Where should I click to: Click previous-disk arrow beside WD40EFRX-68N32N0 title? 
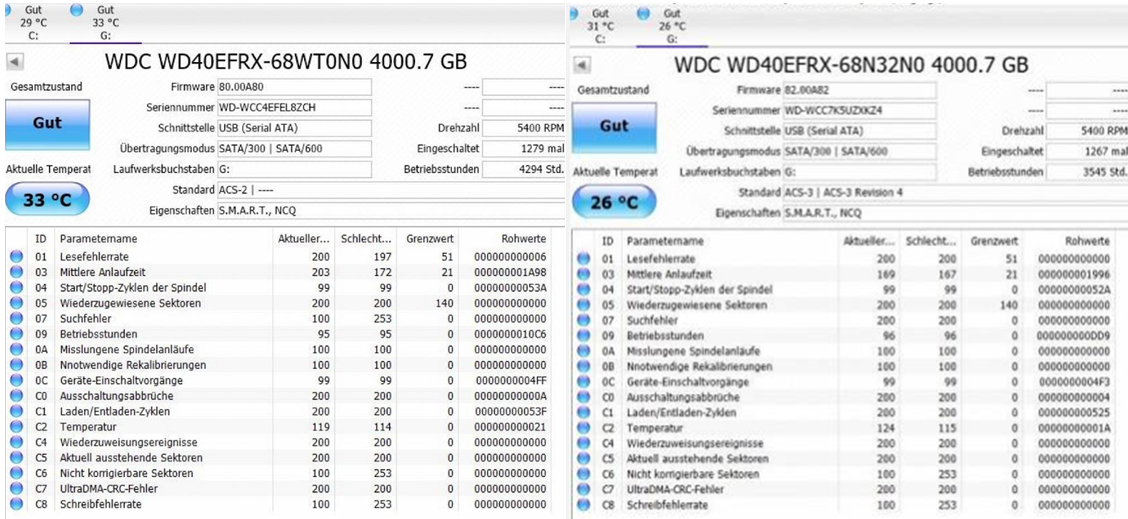point(584,66)
